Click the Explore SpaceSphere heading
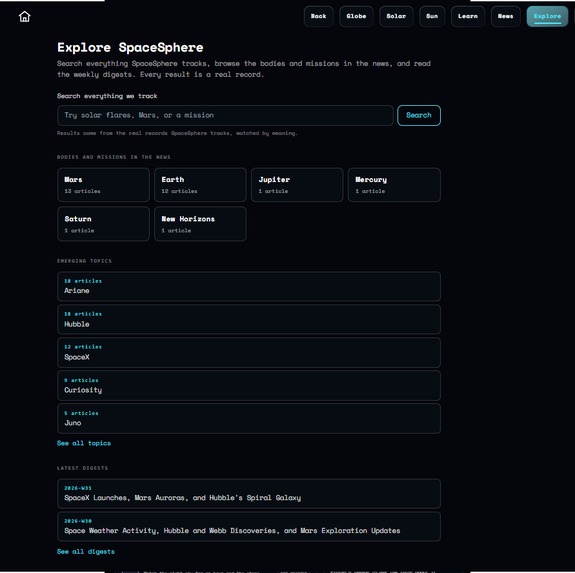575x573 pixels. point(130,48)
